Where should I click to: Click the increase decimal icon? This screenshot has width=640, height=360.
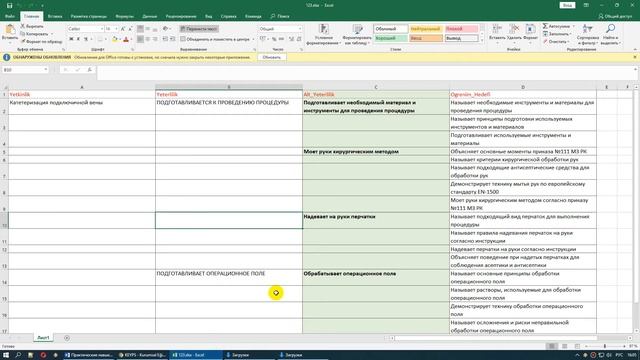pyautogui.click(x=291, y=39)
